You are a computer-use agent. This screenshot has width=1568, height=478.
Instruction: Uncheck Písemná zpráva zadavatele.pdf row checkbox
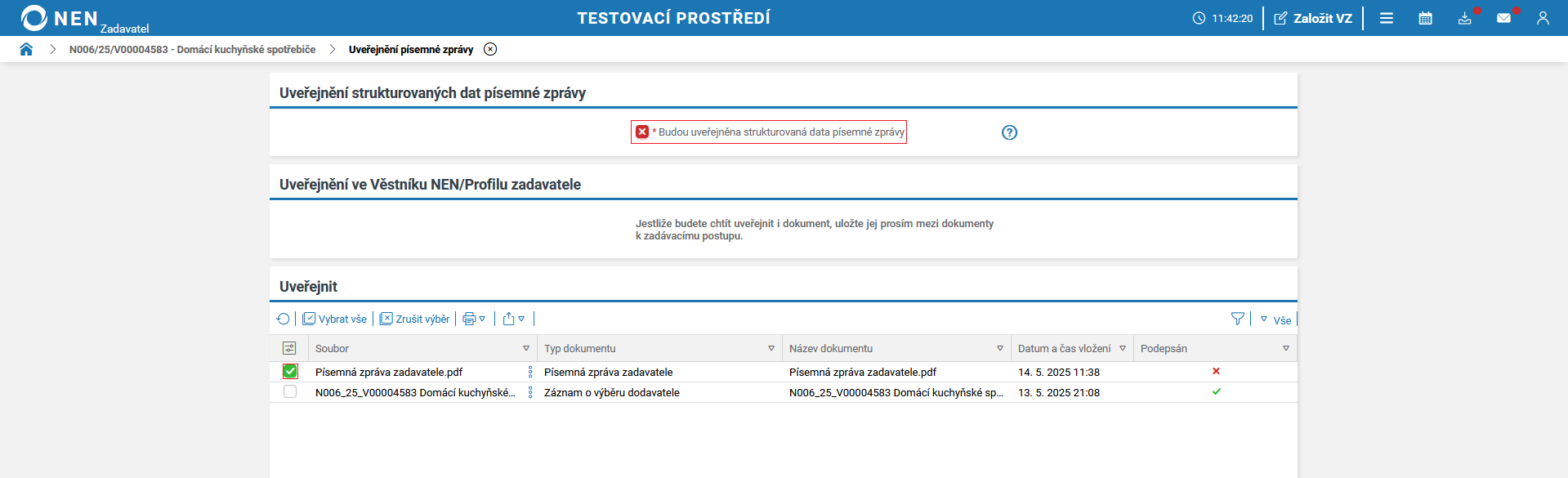(290, 372)
